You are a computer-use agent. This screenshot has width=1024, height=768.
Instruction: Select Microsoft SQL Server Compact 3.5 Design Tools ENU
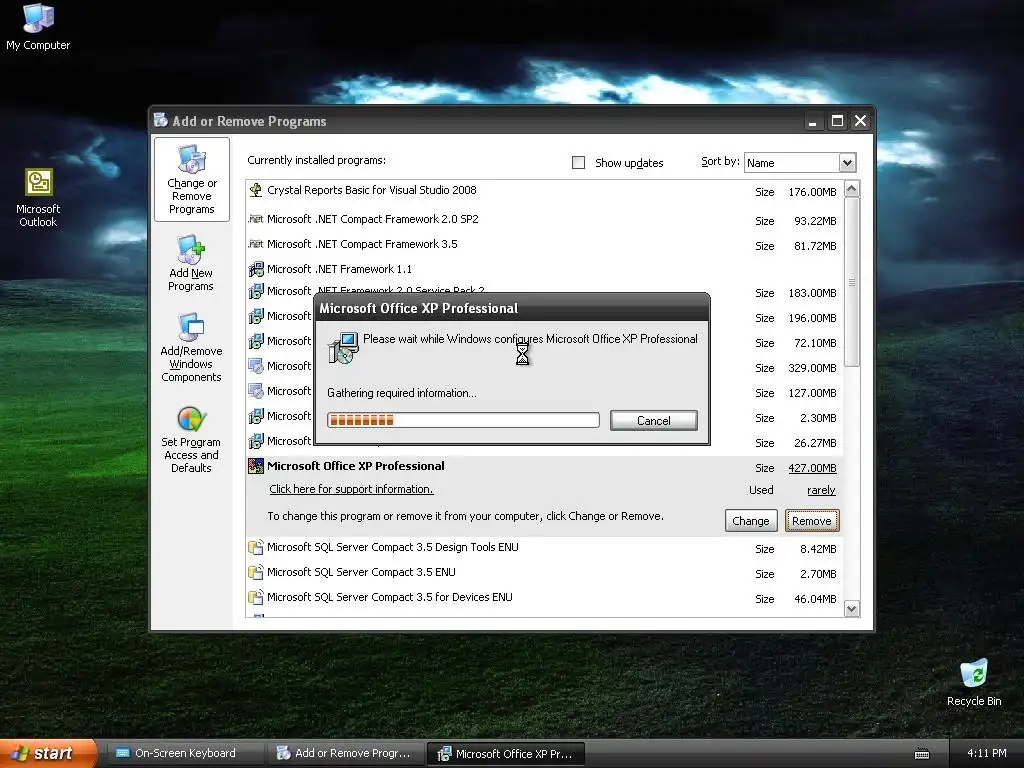[392, 547]
